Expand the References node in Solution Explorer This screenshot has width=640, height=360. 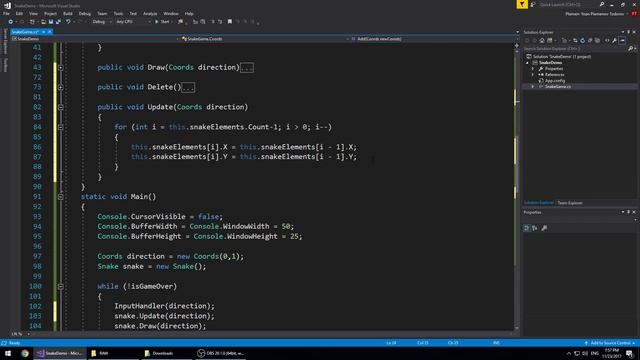click(x=533, y=75)
